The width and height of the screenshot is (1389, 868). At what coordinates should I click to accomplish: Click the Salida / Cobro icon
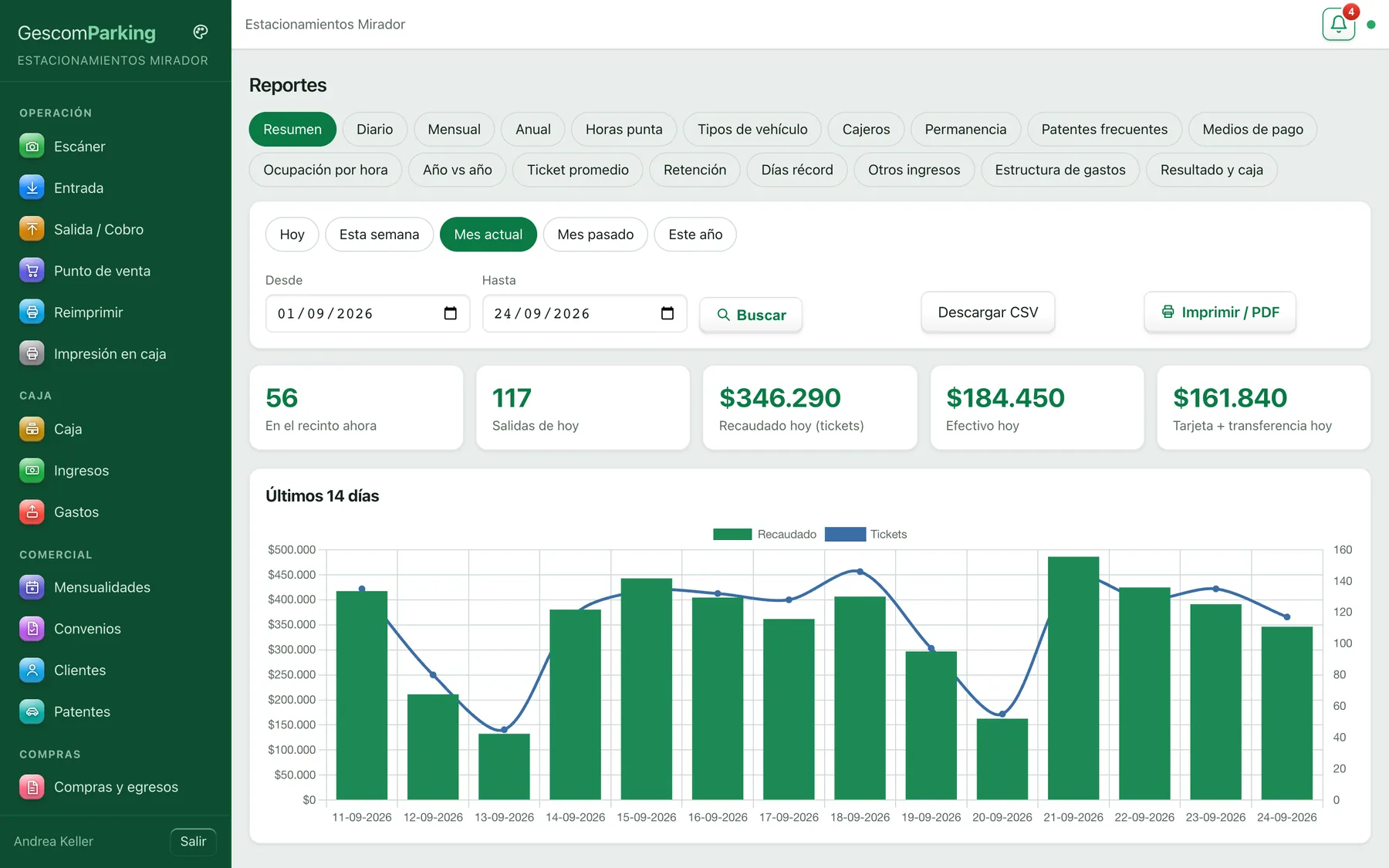pos(32,229)
